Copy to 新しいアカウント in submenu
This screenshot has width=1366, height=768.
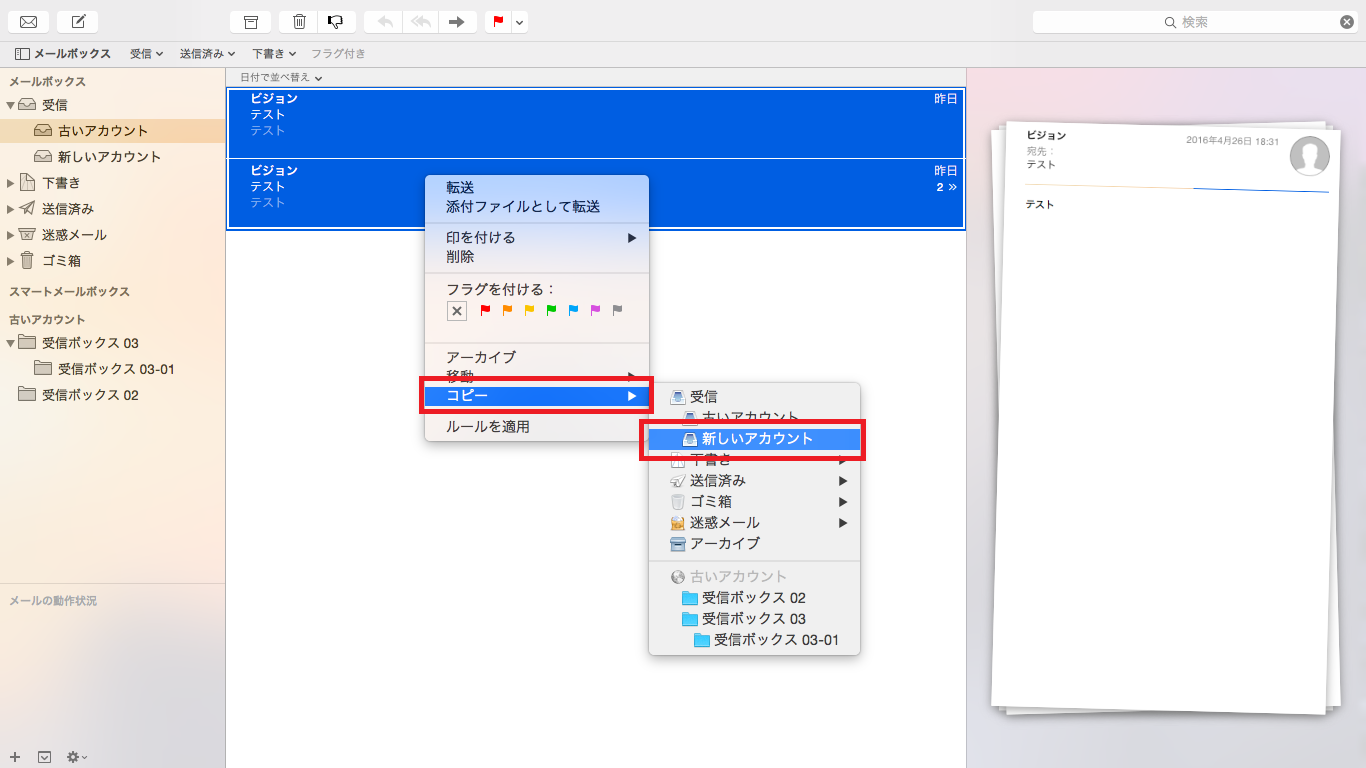coord(754,439)
